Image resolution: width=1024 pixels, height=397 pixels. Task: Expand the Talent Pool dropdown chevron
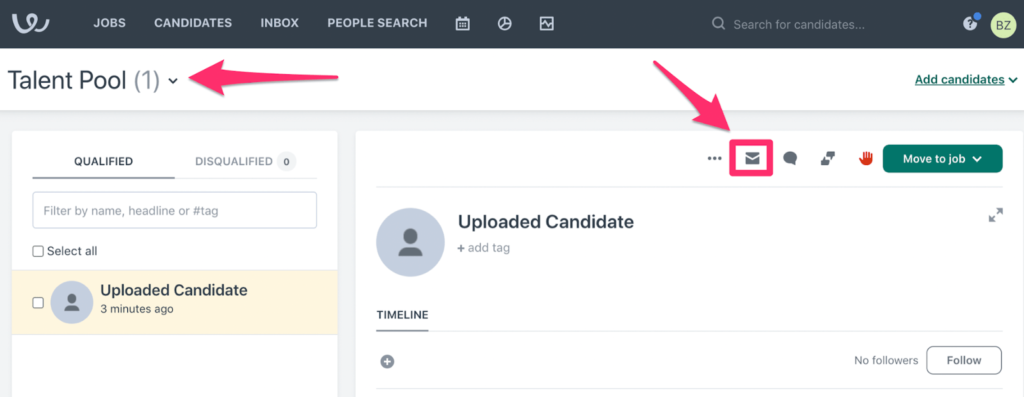click(x=173, y=81)
